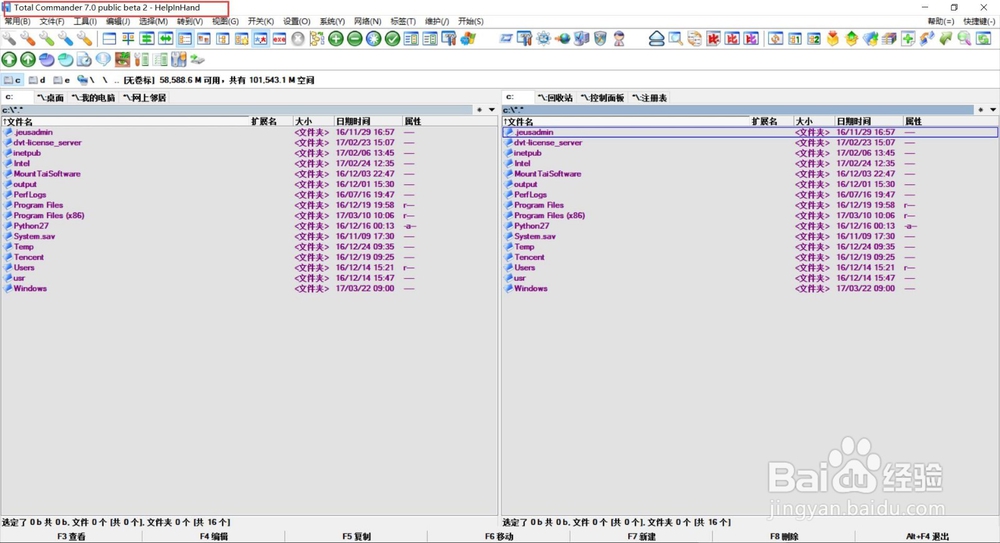Click the F7 新建 button
Viewport: 1000px width, 543px height.
click(642, 537)
